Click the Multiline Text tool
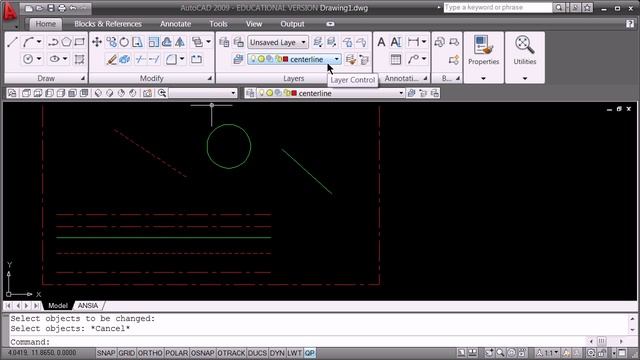 coord(381,42)
